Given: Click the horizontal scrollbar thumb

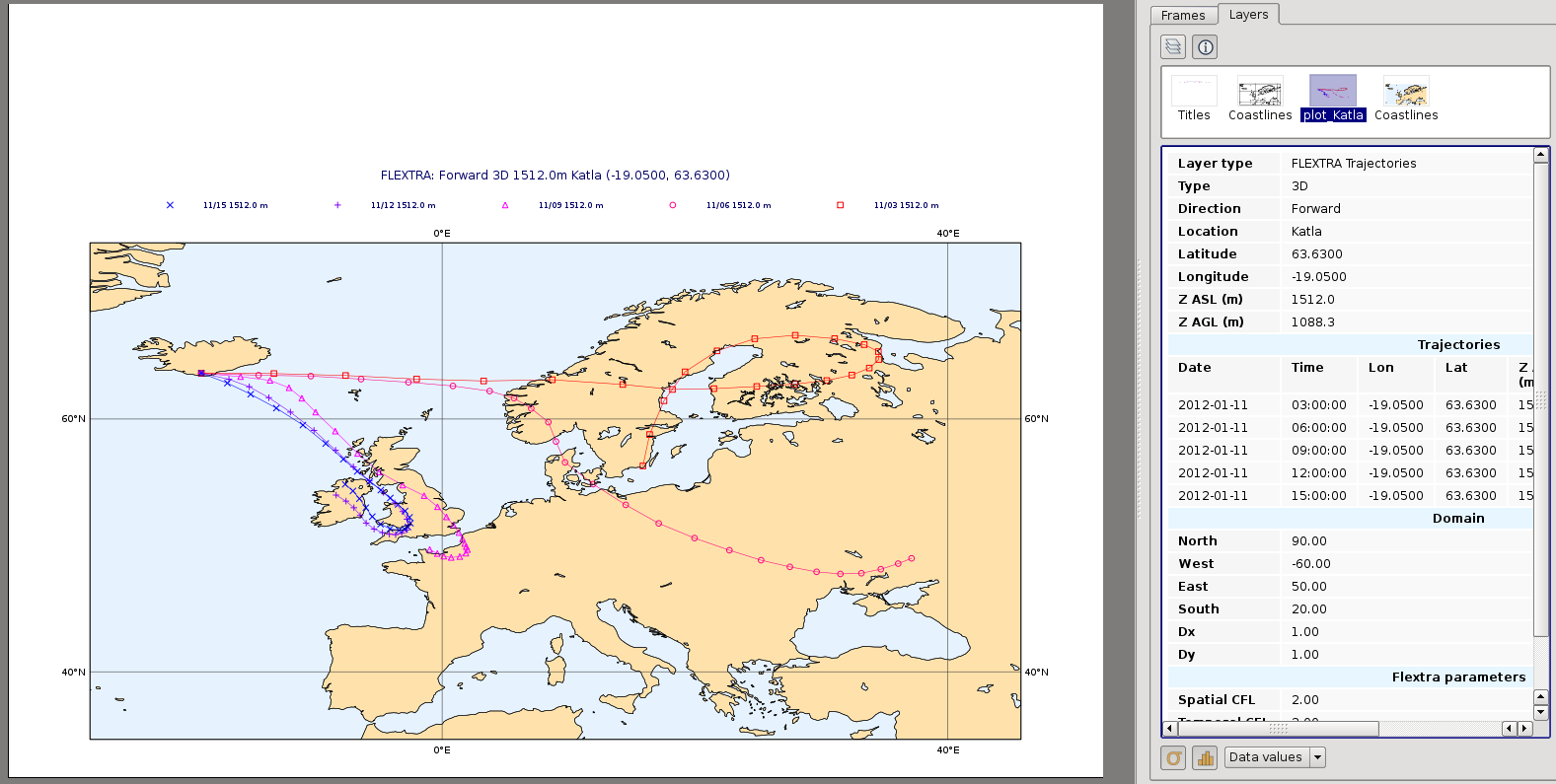Looking at the screenshot, I should 1278,729.
